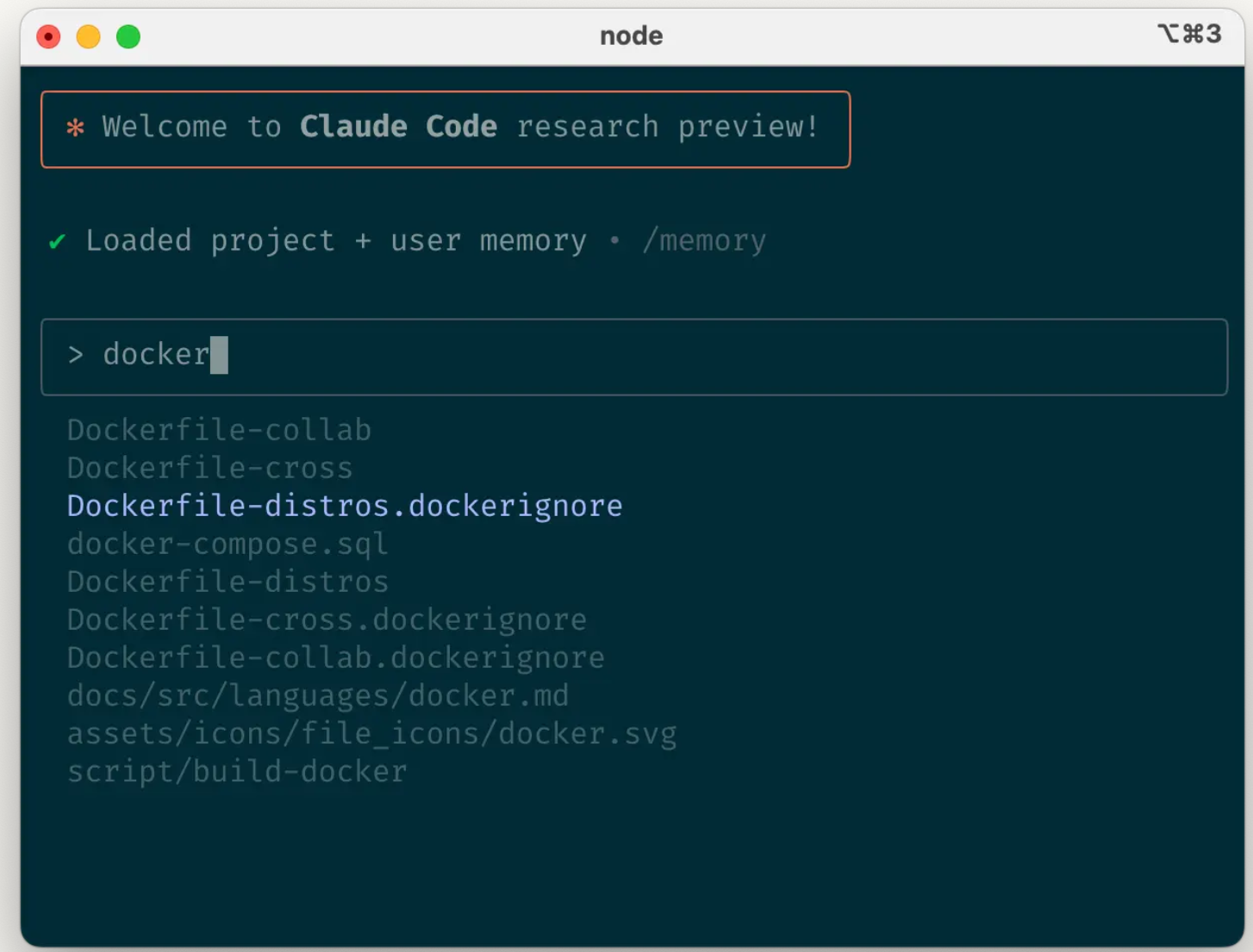Click the green fullscreen window button

[x=128, y=37]
